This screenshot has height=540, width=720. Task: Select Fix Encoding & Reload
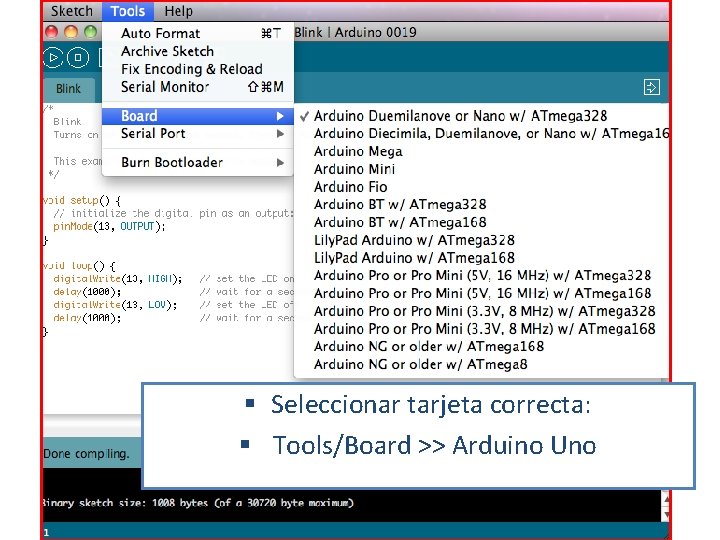click(197, 69)
